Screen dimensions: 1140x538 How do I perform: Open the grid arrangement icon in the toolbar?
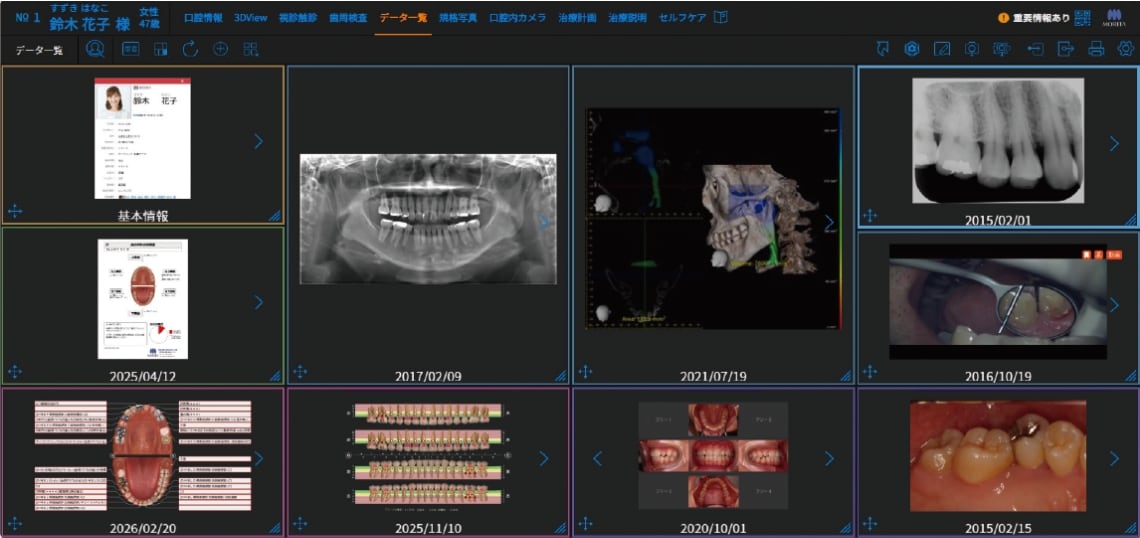pos(251,49)
